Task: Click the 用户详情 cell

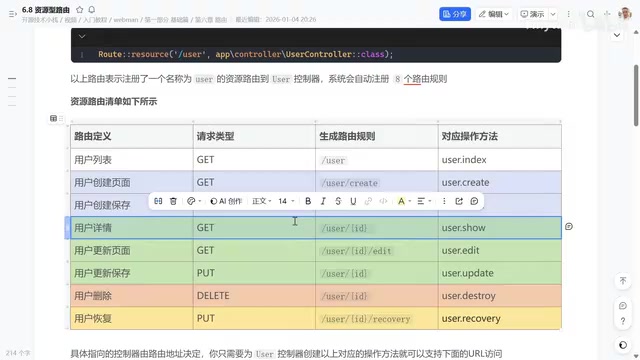Action: click(x=131, y=228)
